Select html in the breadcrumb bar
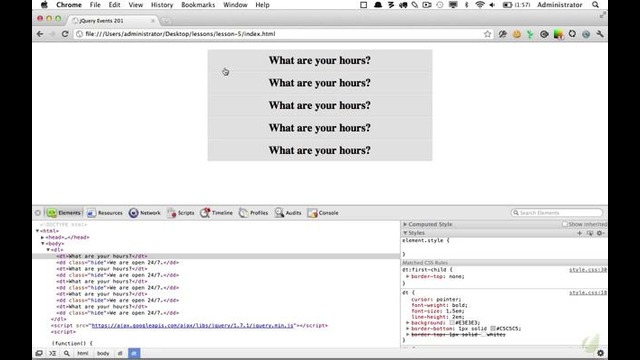The width and height of the screenshot is (640, 360). coord(82,353)
